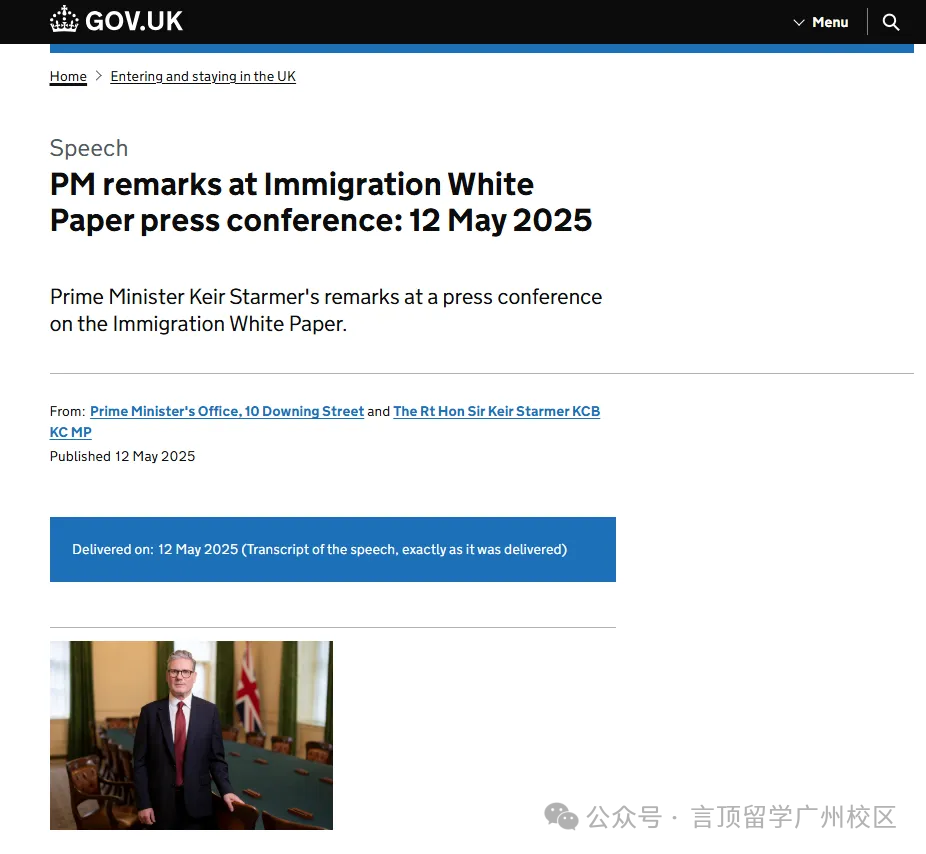Viewport: 926px width, 854px height.
Task: Open search with the magnifier icon
Action: [x=891, y=22]
